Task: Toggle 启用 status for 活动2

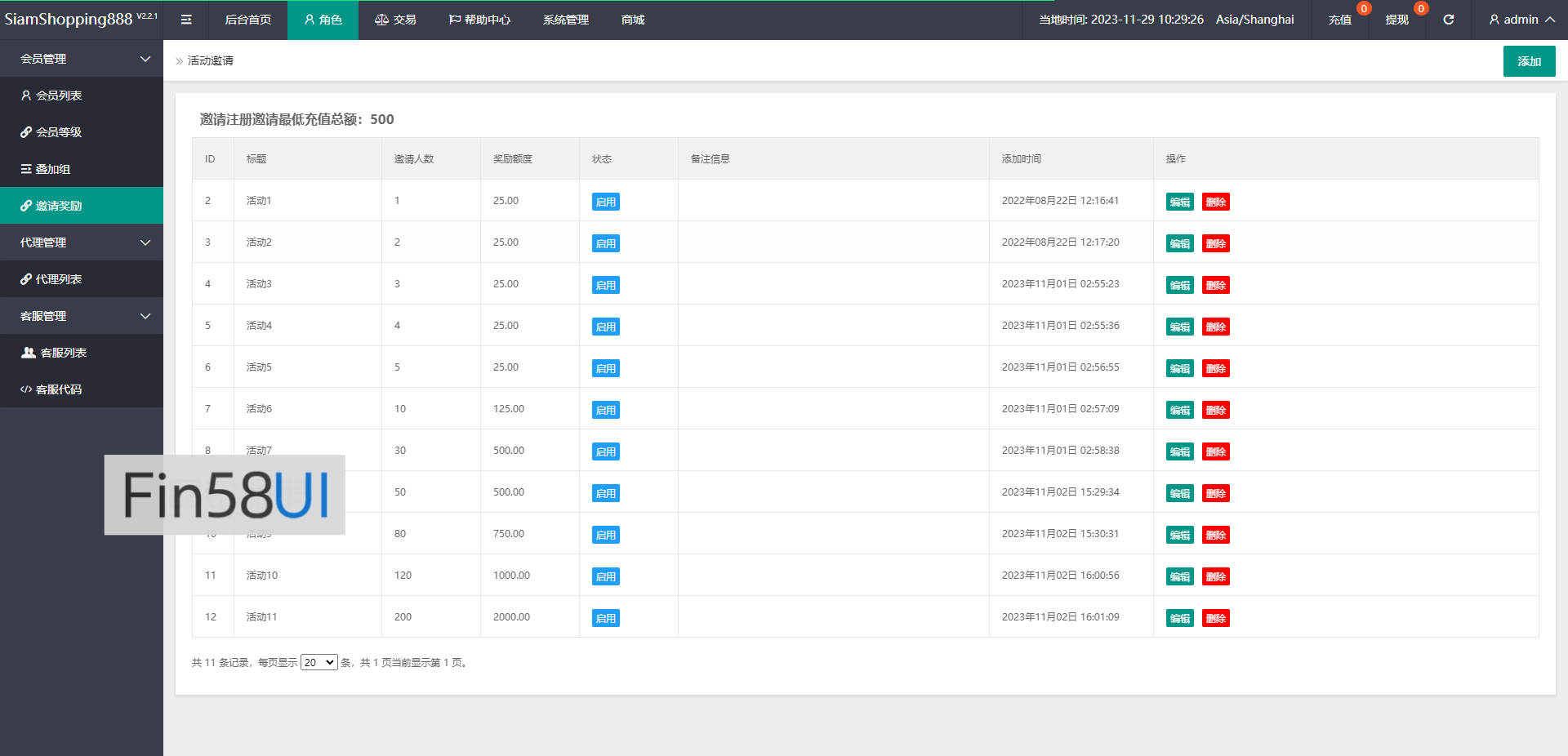Action: click(606, 243)
